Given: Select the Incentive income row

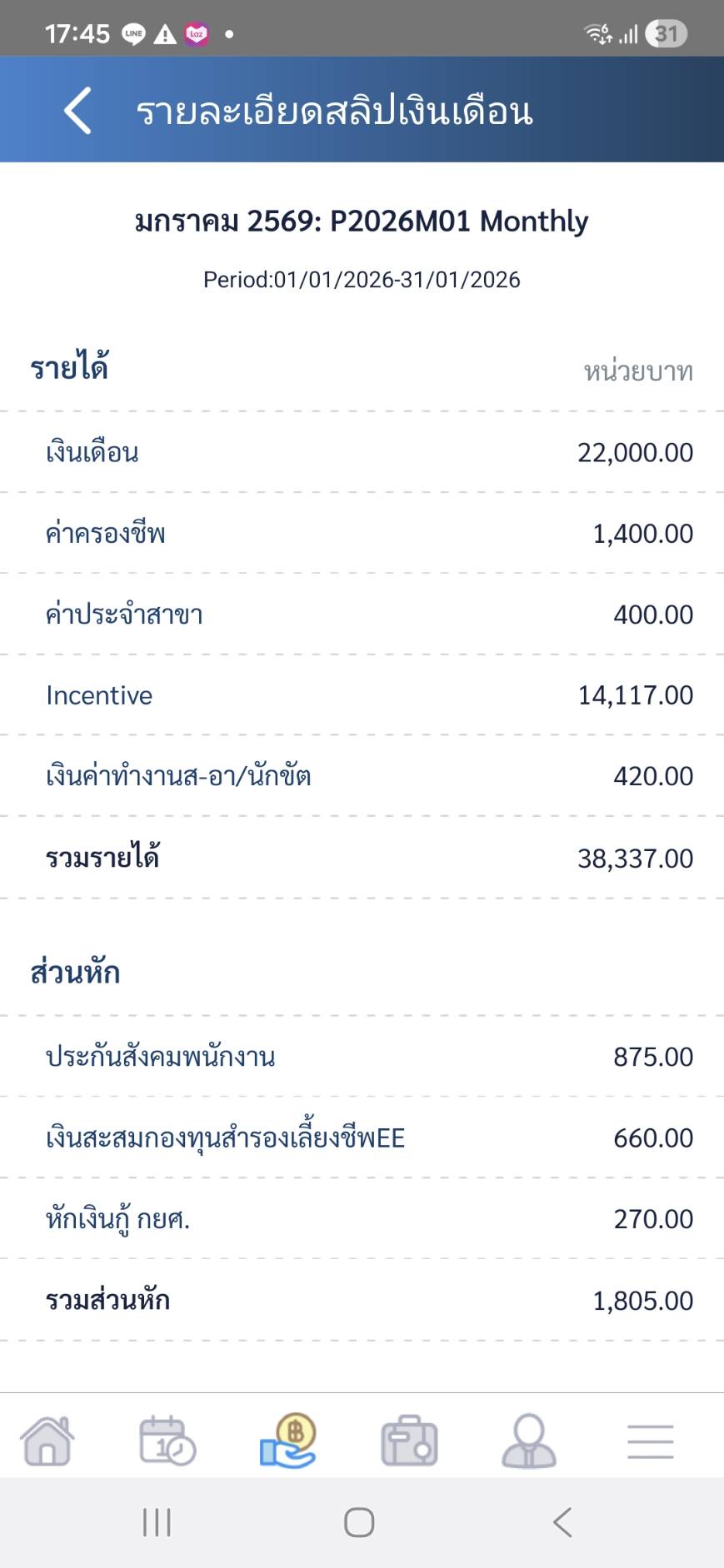Looking at the screenshot, I should click(362, 695).
